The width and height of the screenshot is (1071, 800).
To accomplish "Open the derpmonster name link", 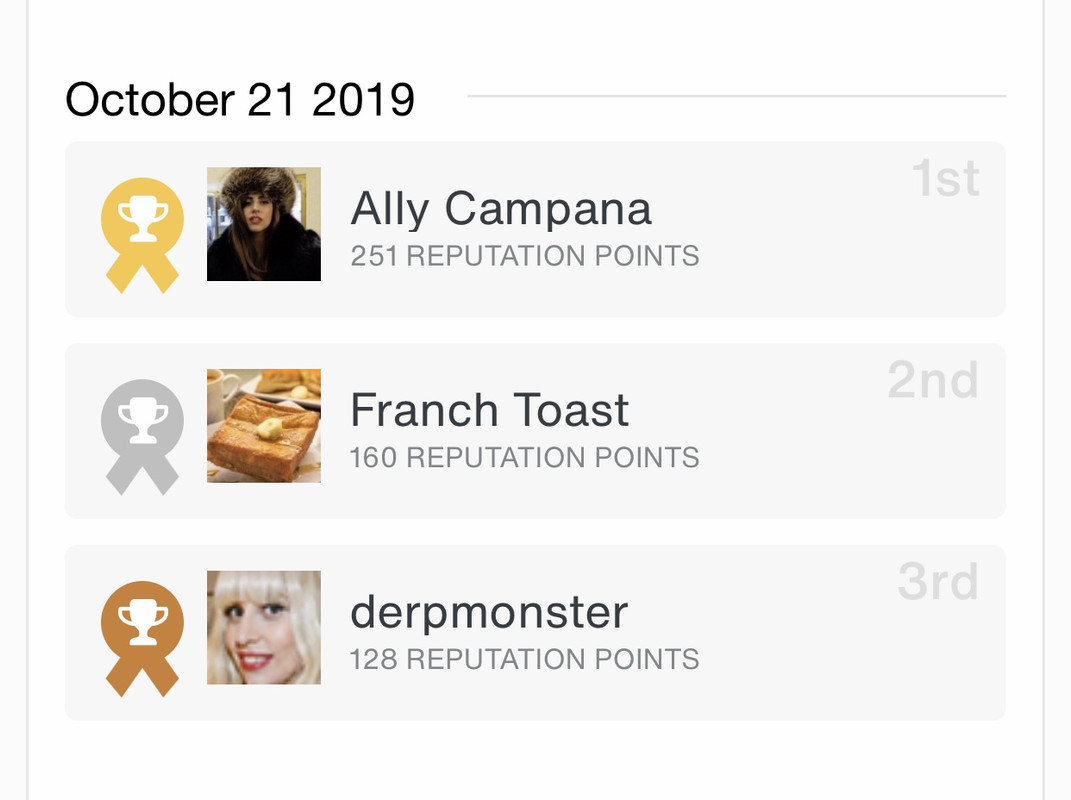I will (x=489, y=613).
